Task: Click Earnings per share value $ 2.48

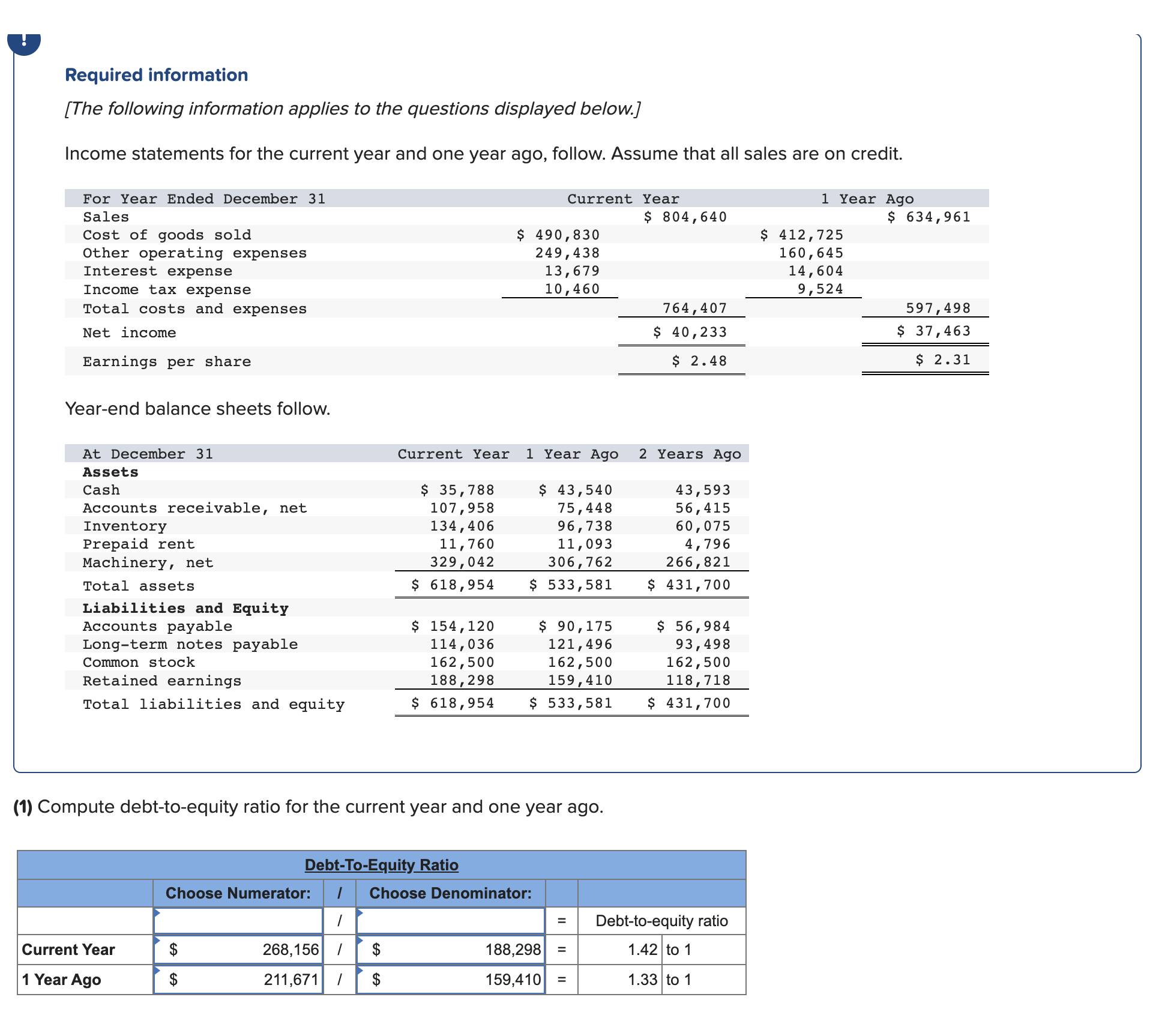Action: (x=699, y=361)
